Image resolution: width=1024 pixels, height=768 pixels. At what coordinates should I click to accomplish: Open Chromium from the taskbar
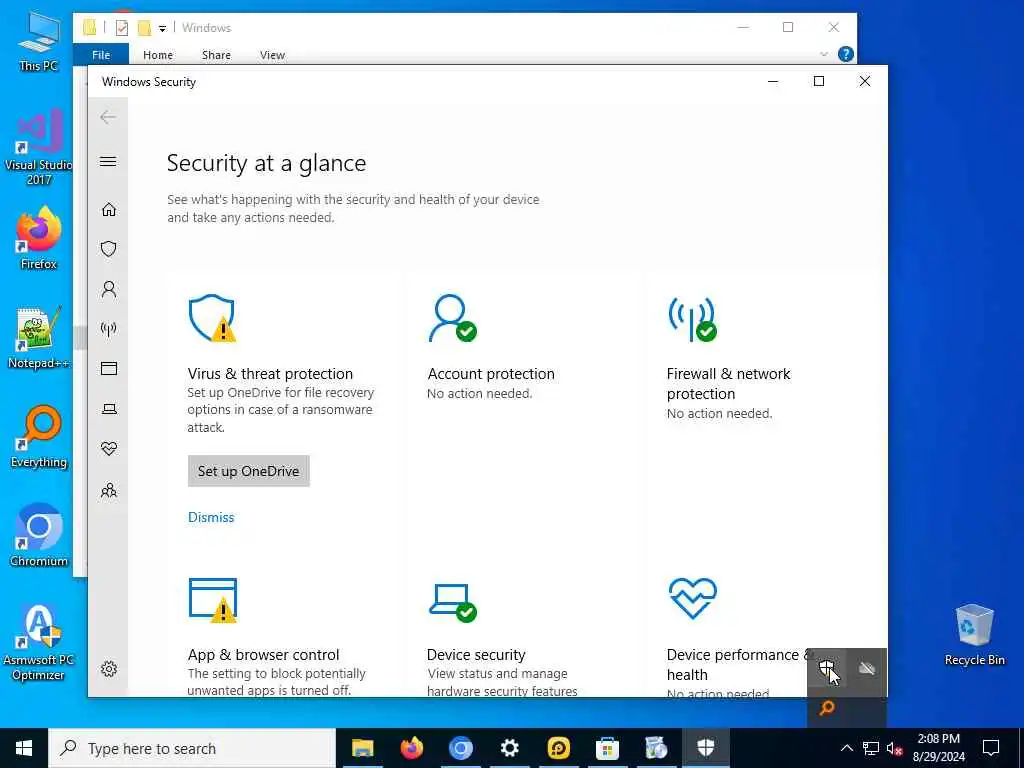point(460,748)
